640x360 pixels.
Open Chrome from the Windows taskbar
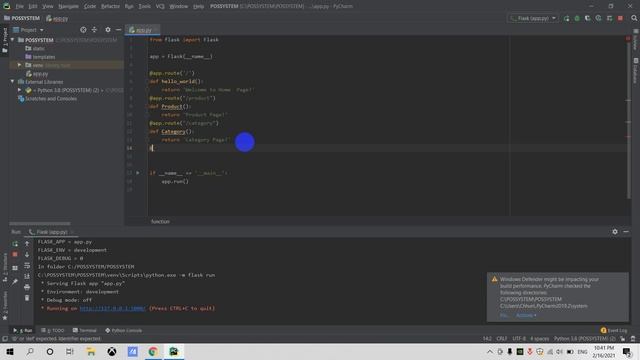pyautogui.click(x=153, y=351)
